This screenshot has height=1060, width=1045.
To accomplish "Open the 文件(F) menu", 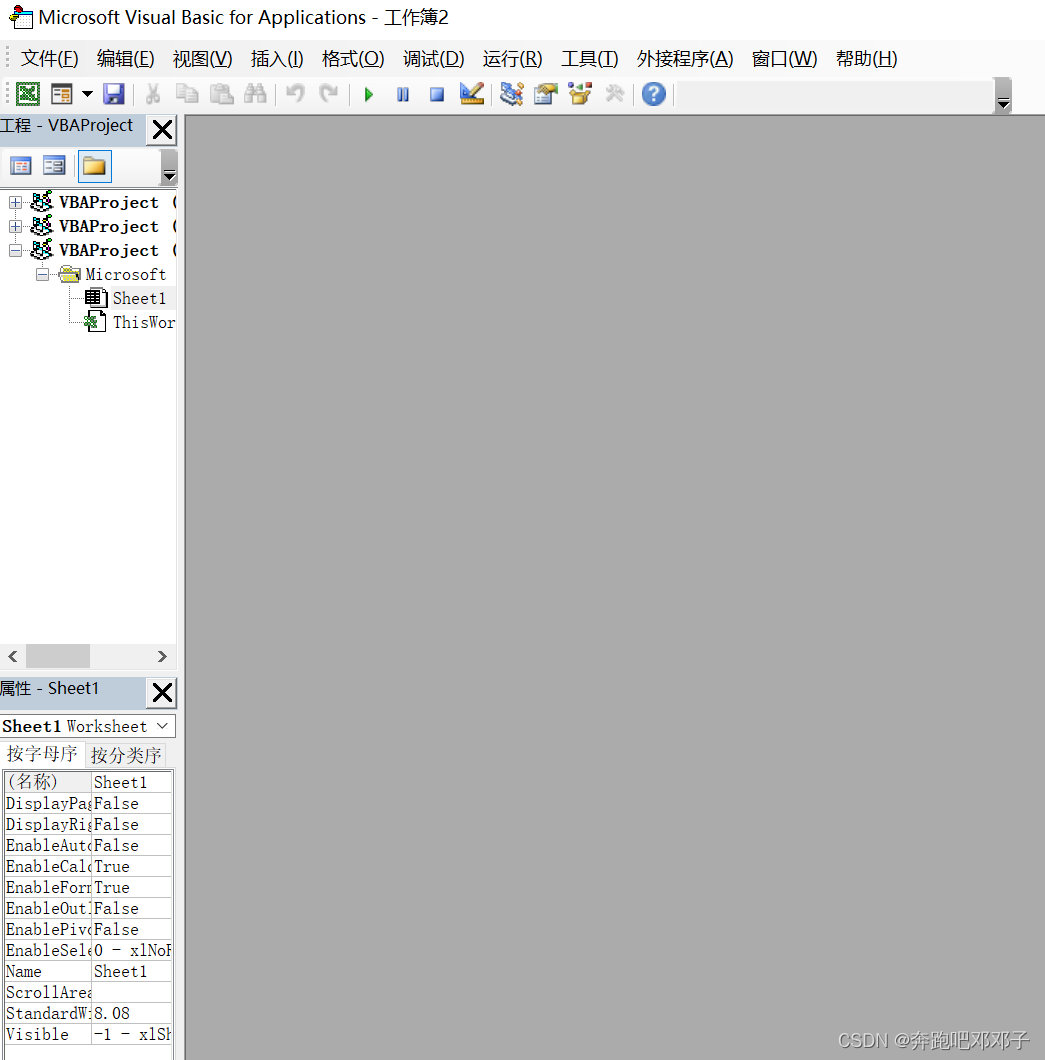I will [49, 59].
